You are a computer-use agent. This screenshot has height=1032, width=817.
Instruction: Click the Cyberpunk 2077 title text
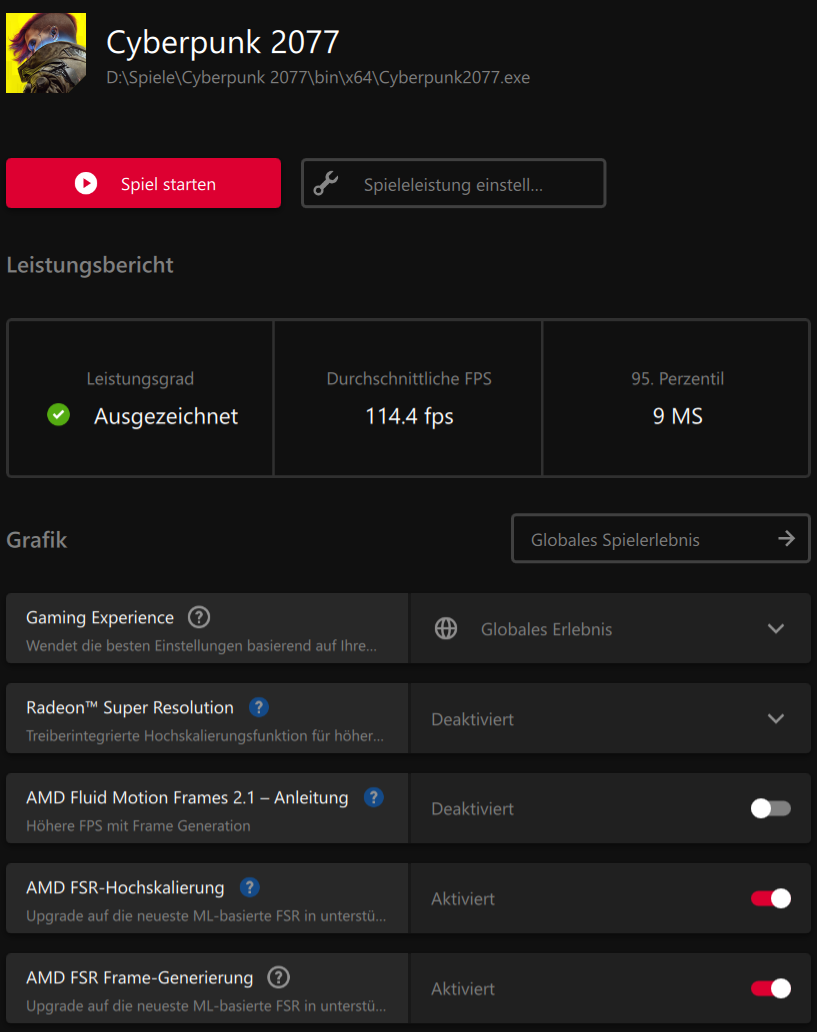[223, 42]
